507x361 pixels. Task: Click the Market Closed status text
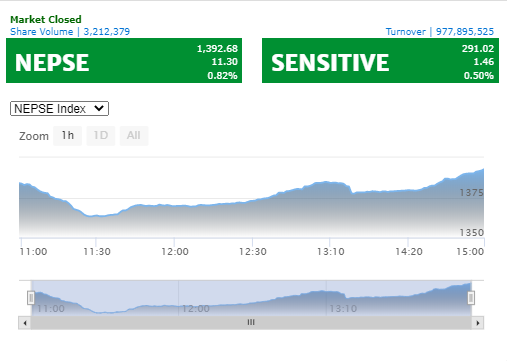(x=46, y=19)
